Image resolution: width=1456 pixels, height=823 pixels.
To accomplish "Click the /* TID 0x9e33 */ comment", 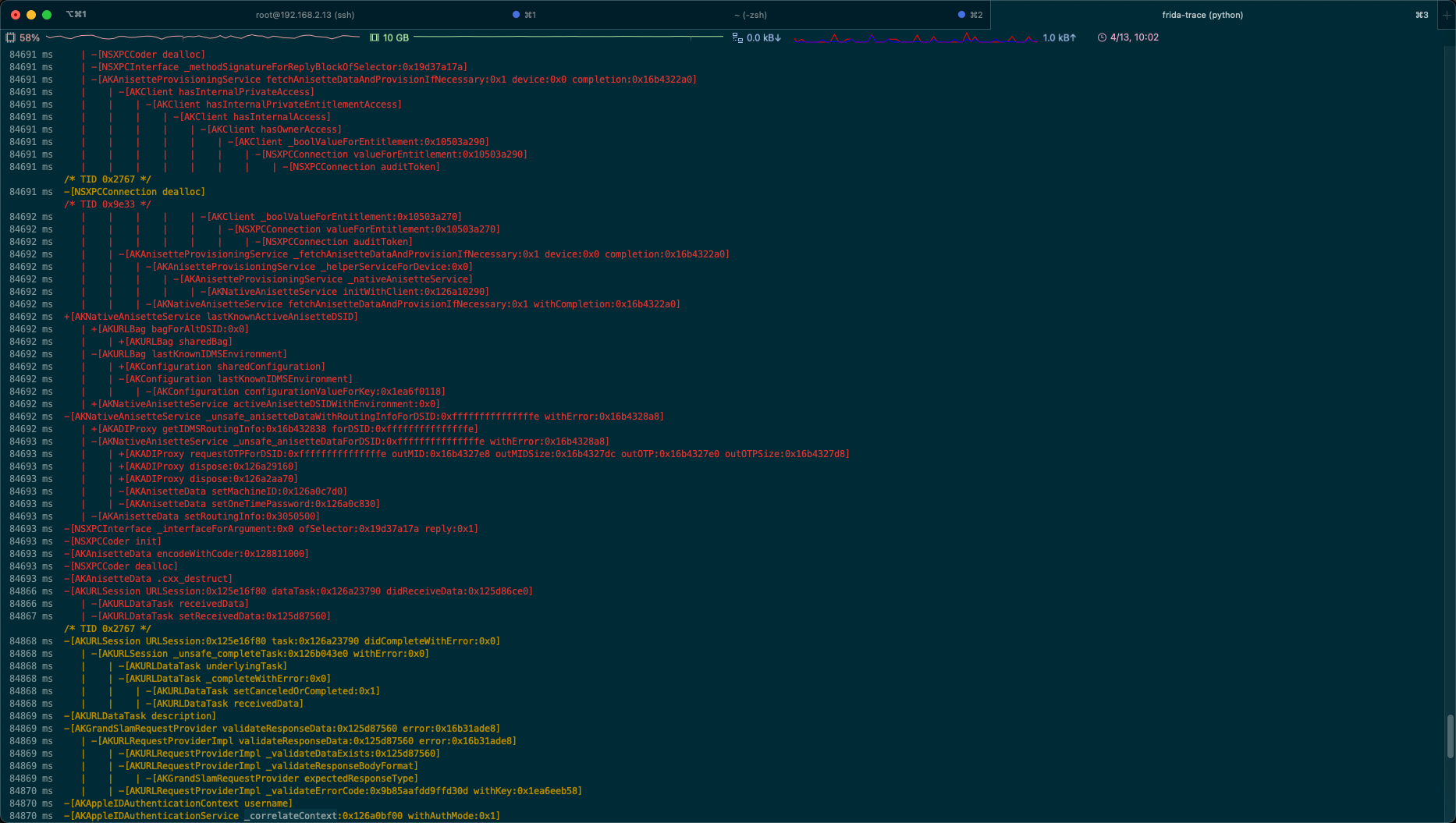I will pos(108,204).
